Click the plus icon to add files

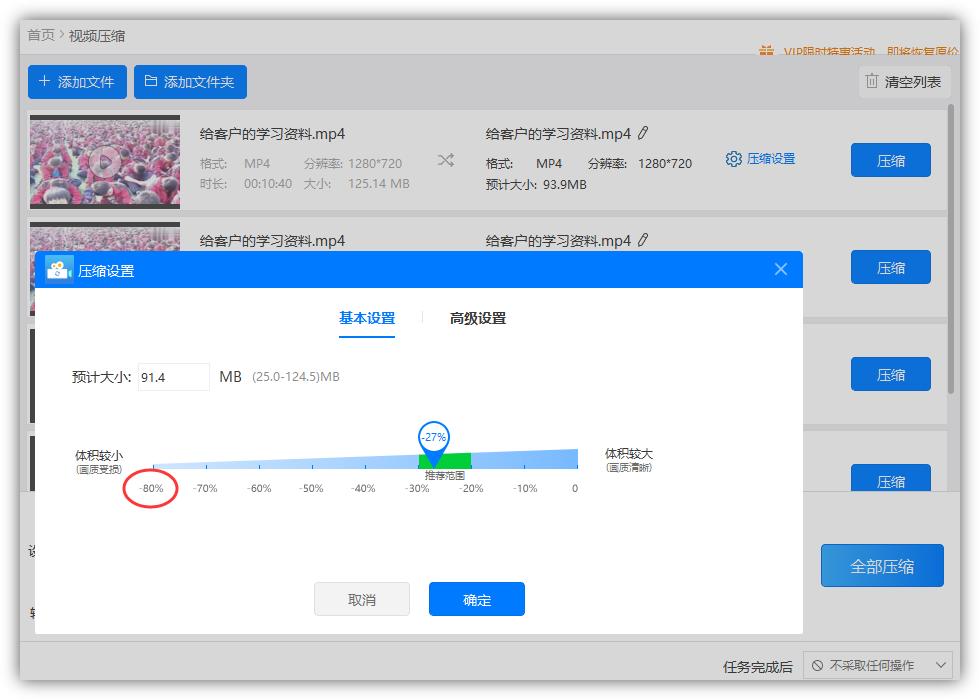click(x=46, y=81)
